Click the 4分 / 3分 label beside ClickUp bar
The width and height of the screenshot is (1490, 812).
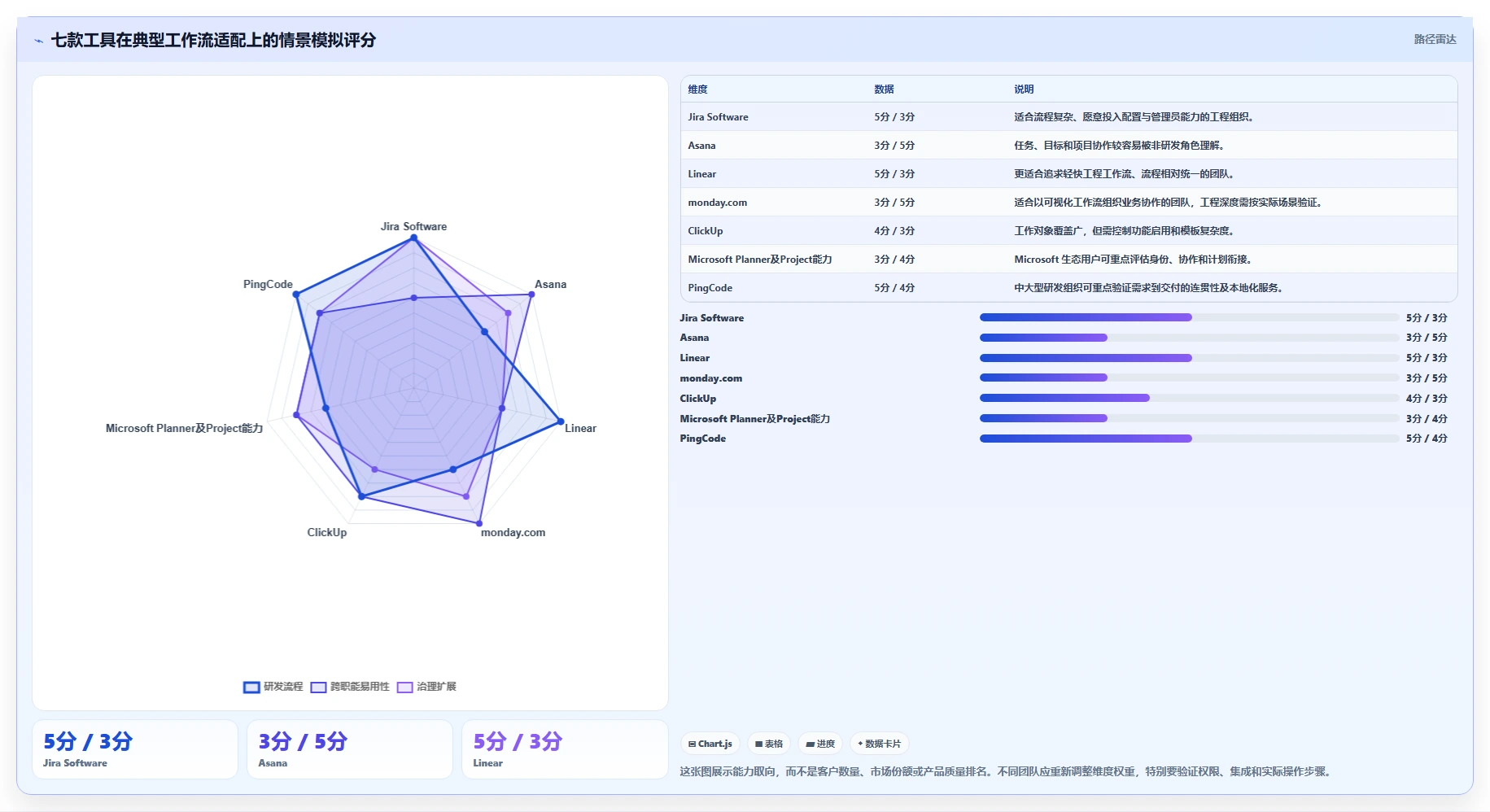coord(1427,398)
